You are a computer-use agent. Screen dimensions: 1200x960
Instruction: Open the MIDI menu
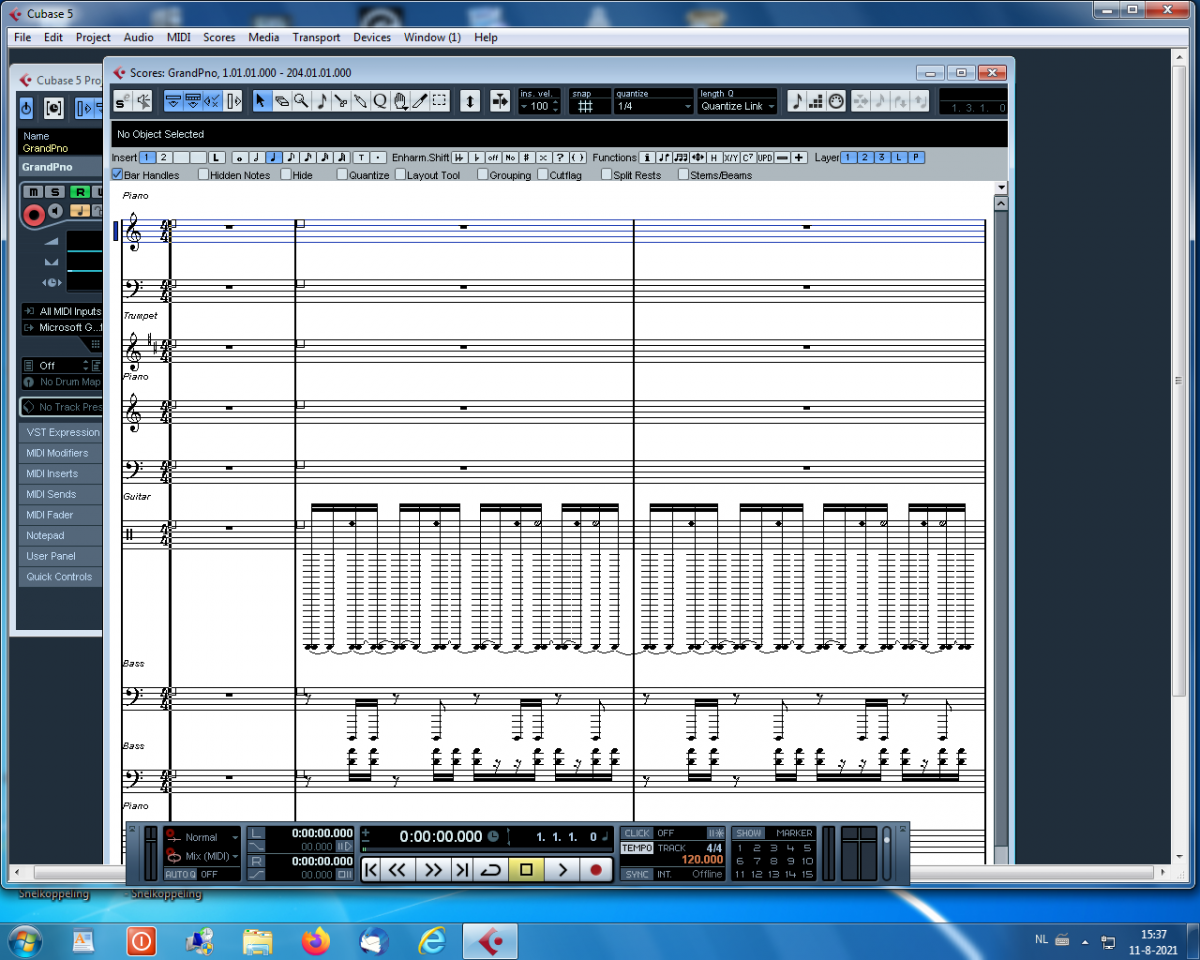(x=179, y=37)
